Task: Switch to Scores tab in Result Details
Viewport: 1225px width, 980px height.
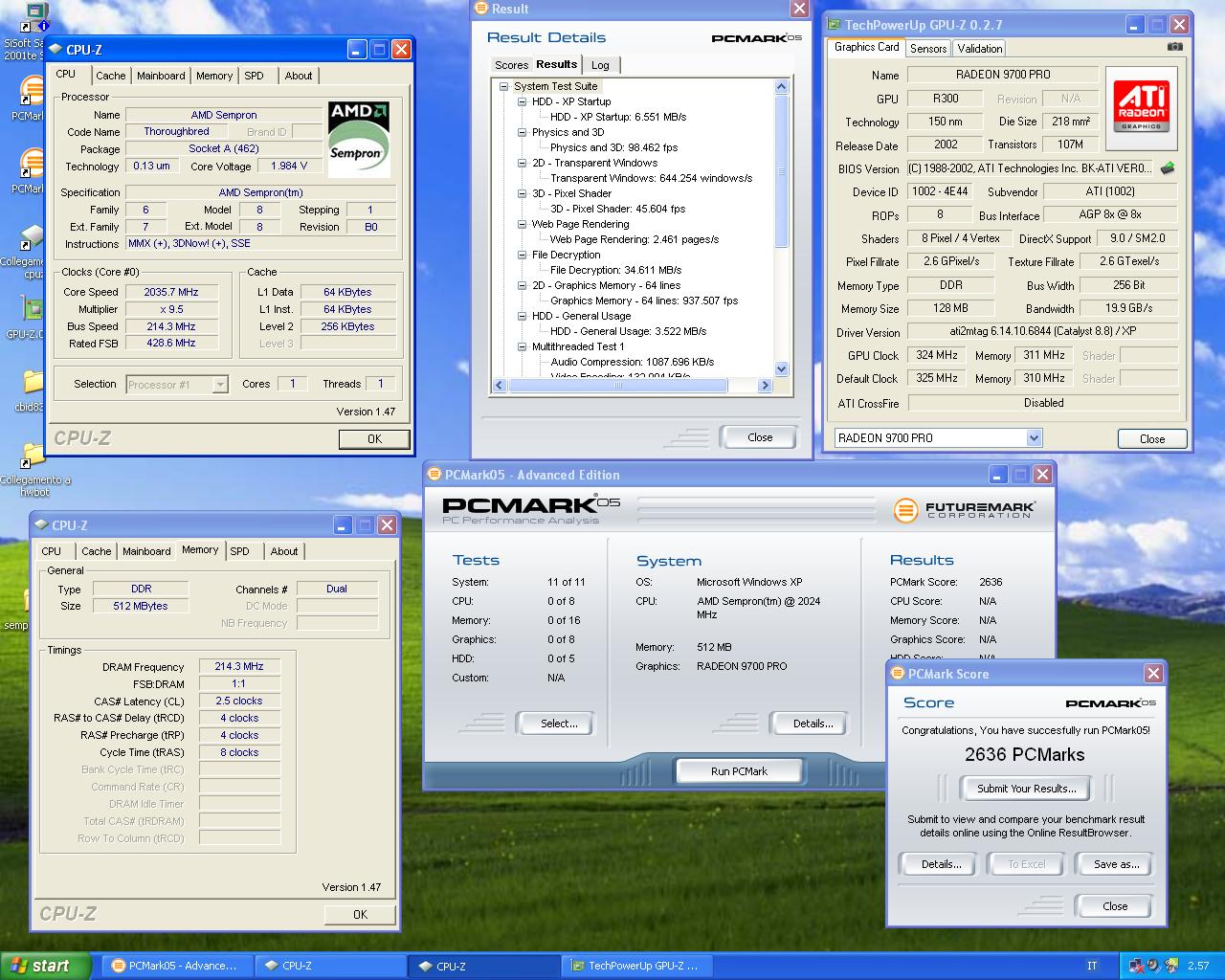Action: pos(511,65)
